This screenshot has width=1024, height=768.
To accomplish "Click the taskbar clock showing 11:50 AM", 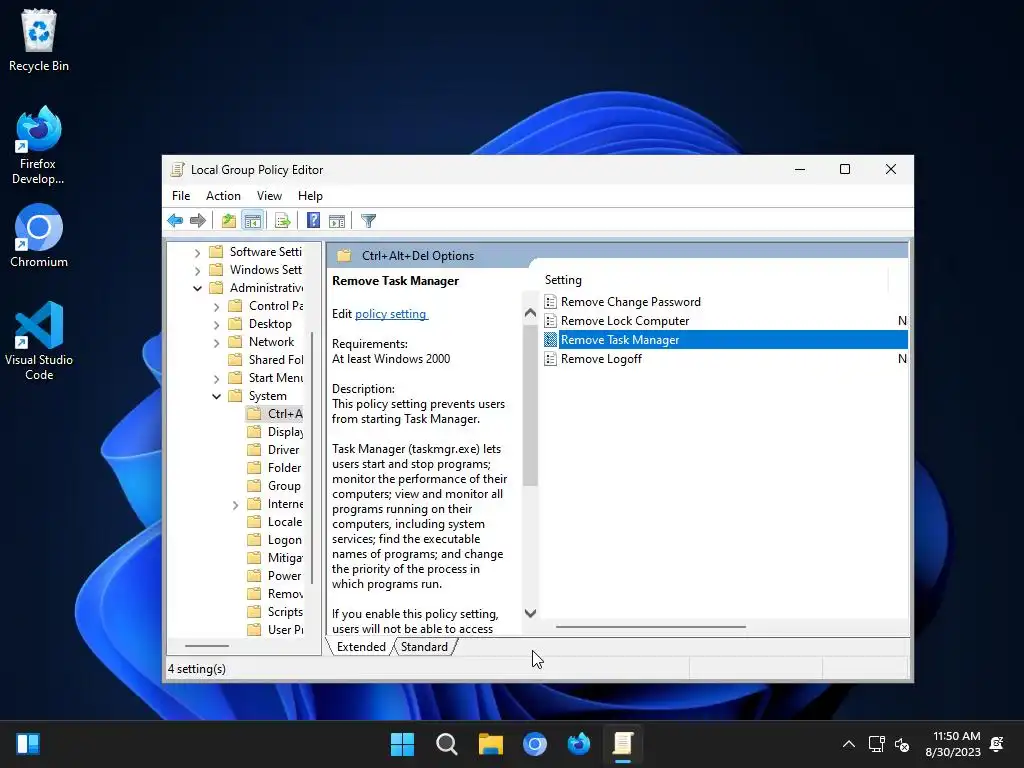I will (x=953, y=744).
